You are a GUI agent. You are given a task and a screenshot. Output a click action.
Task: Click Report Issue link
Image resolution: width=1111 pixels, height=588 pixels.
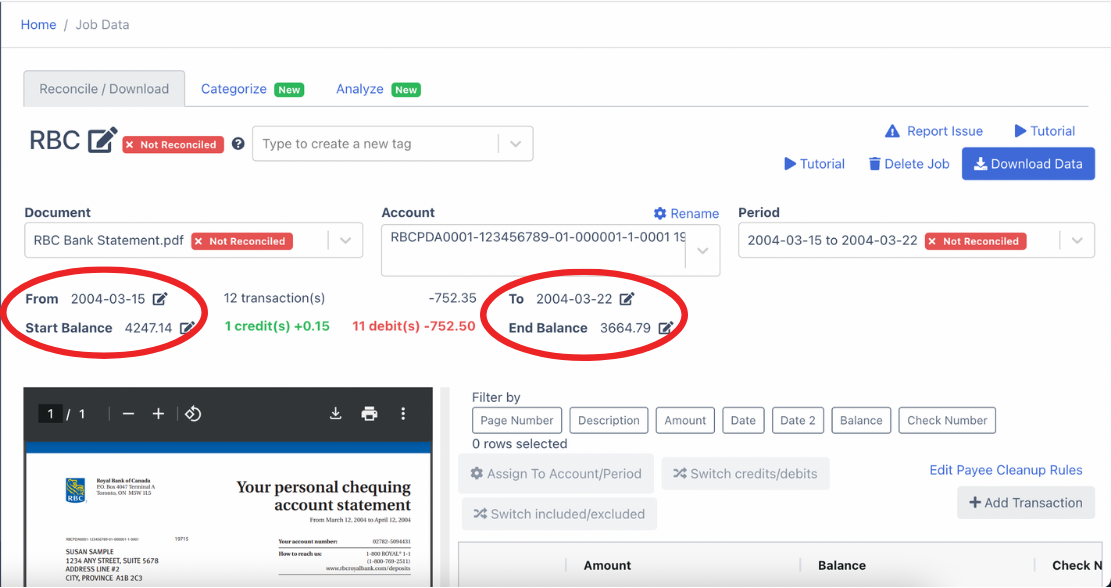pos(934,131)
